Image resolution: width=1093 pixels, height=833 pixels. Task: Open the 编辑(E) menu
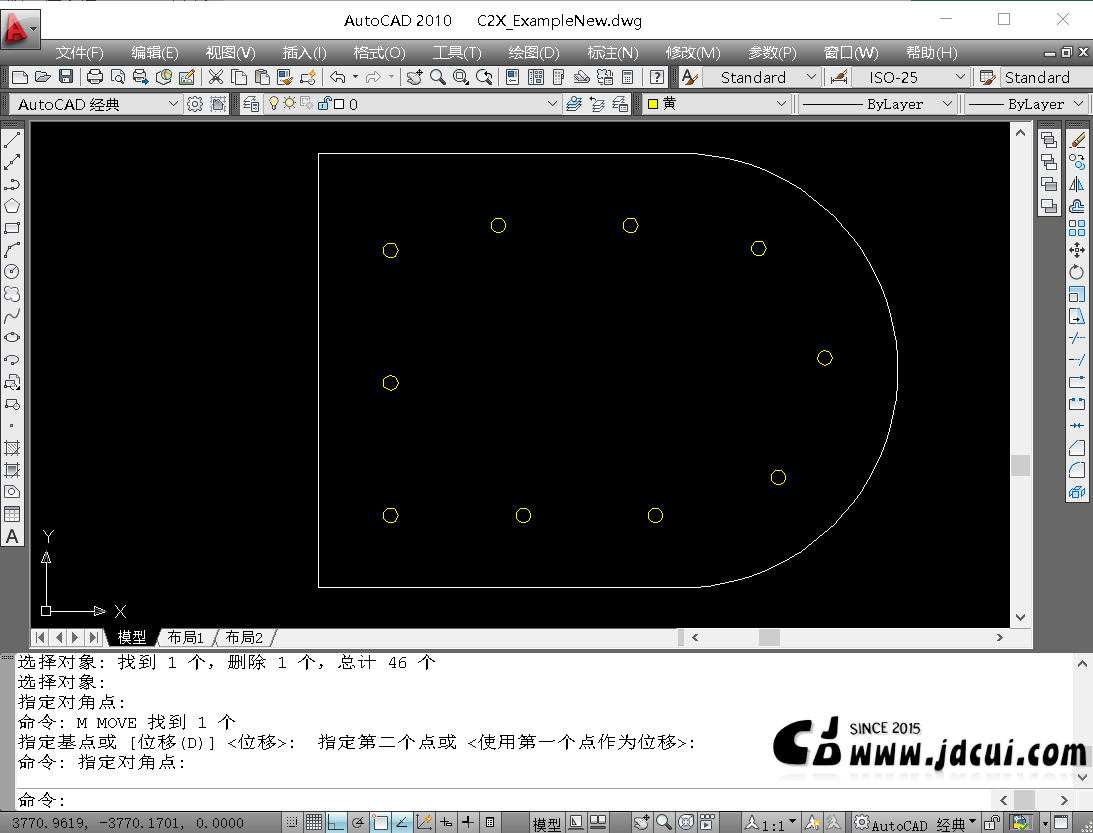coord(155,53)
